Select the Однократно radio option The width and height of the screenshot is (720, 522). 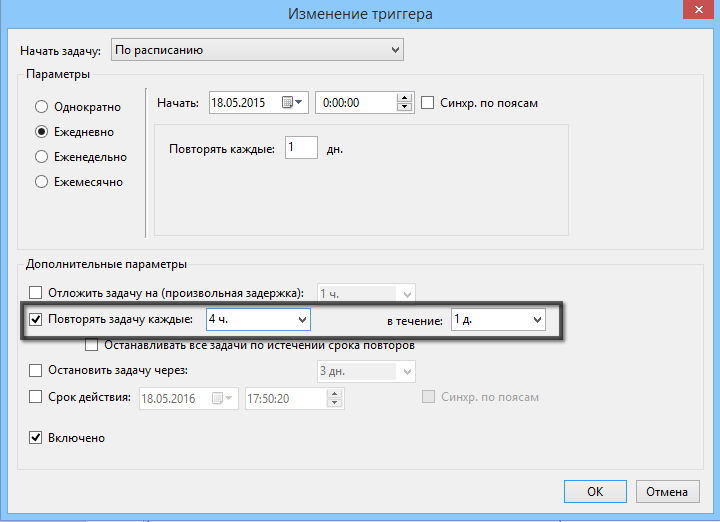(41, 107)
